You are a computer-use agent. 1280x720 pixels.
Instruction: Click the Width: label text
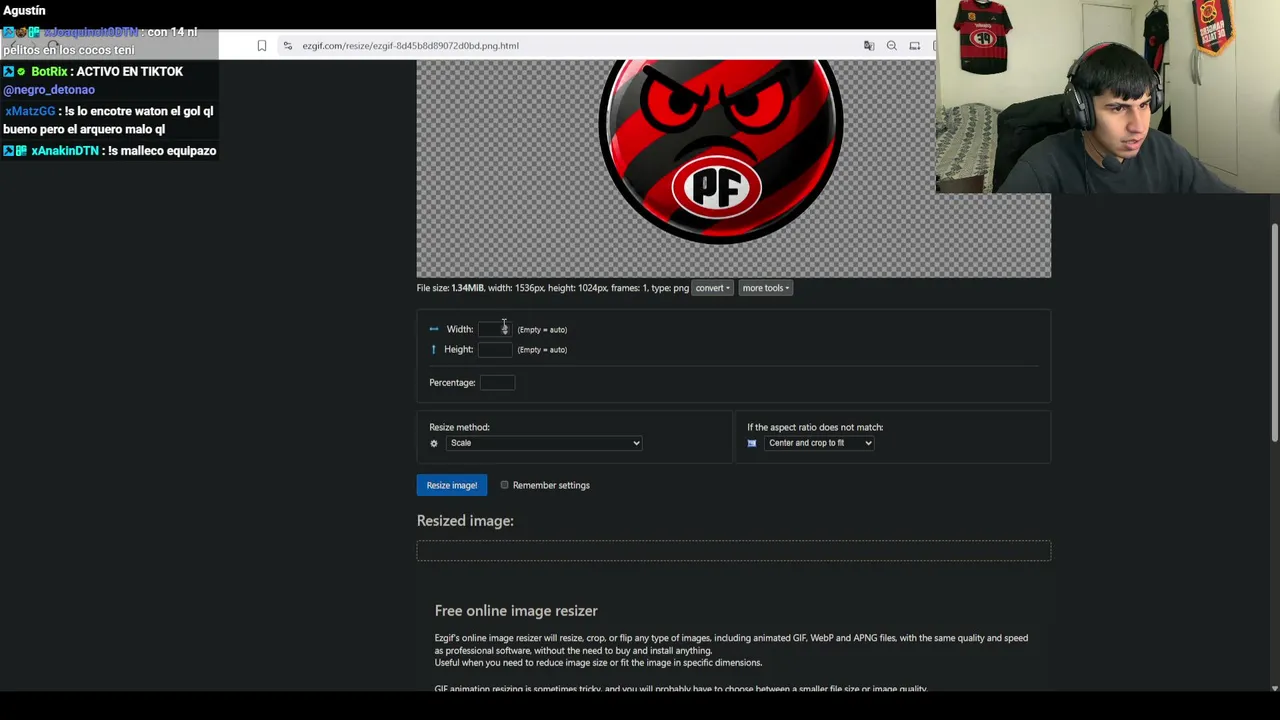tap(460, 329)
